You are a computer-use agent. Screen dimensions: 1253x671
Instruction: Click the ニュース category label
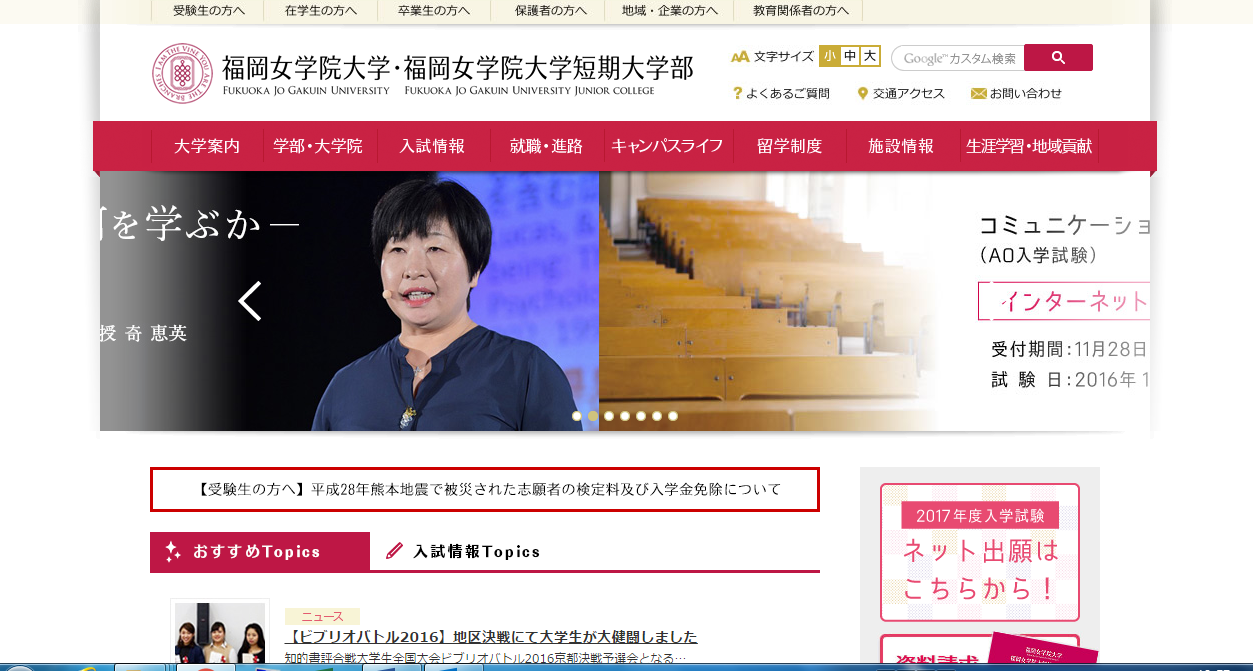[322, 617]
